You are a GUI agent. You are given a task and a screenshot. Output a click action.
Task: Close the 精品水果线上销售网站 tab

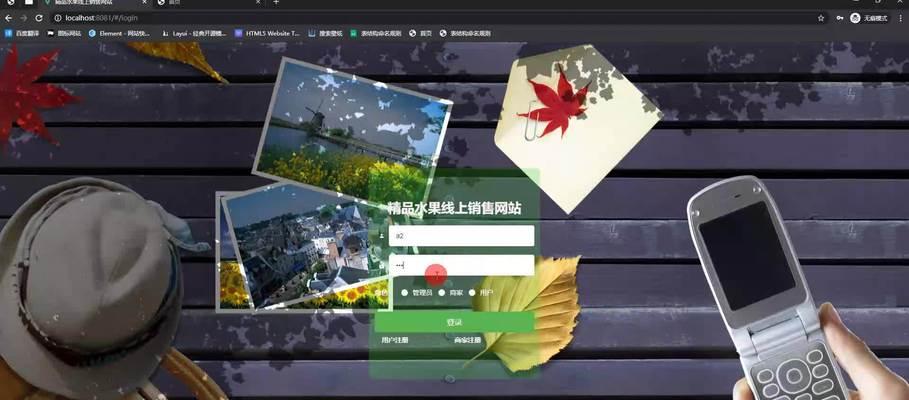click(x=144, y=2)
